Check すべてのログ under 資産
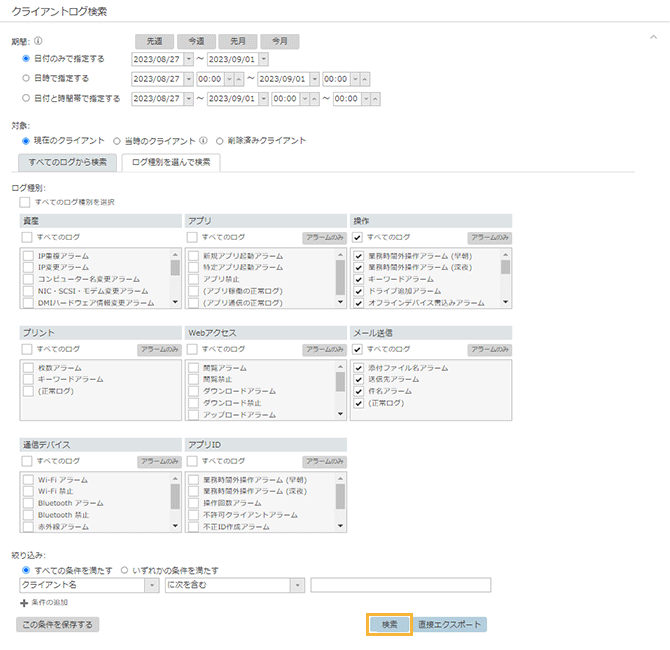Screen dimensions: 670x650 [x=27, y=237]
